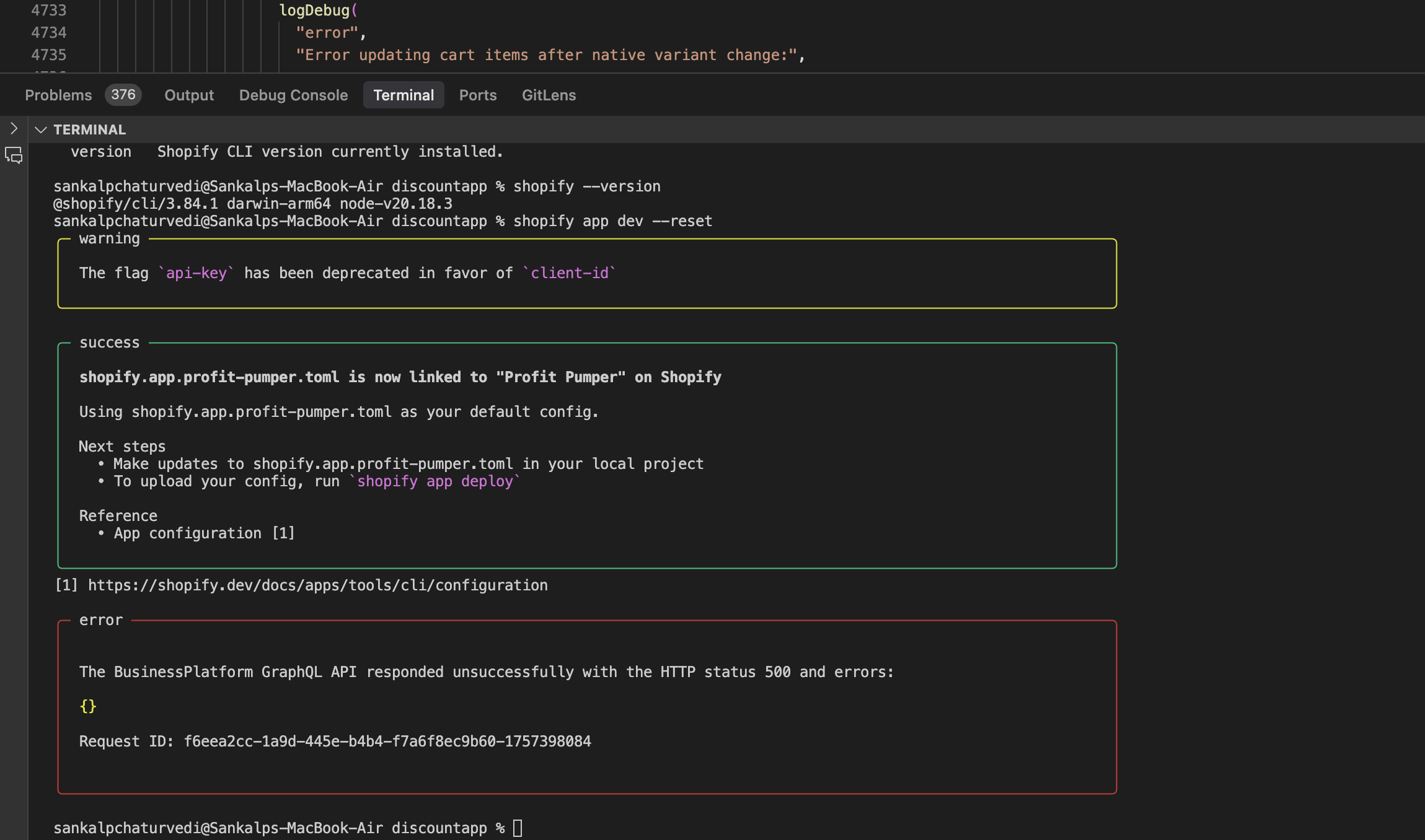Click the 376 problems count badge
Screen dimensions: 1425x840
pos(123,95)
